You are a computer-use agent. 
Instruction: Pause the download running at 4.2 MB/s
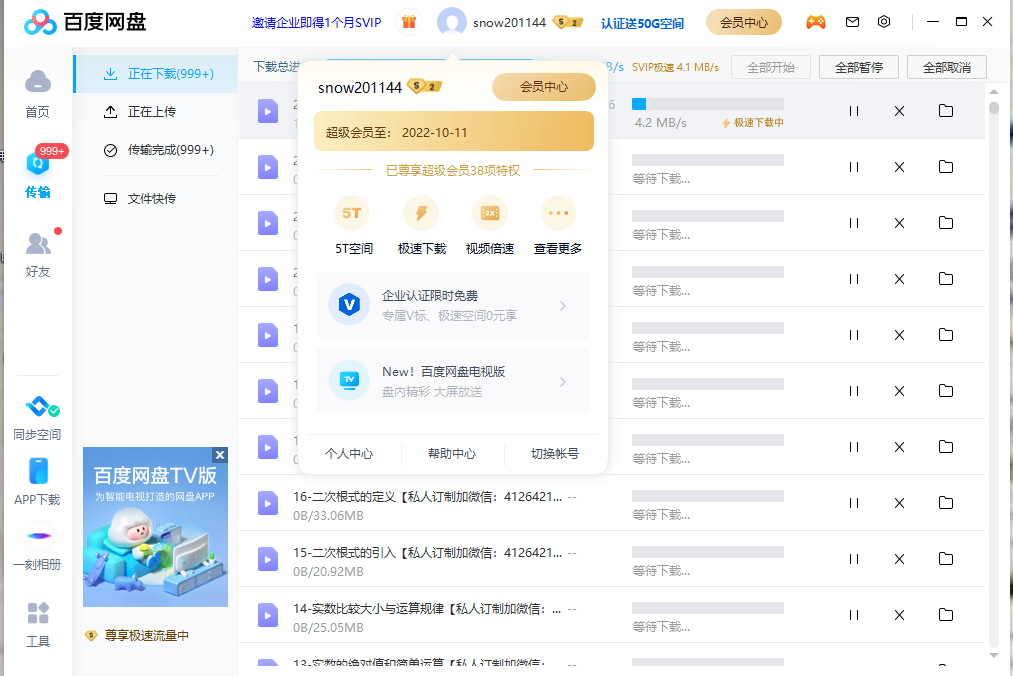click(853, 111)
